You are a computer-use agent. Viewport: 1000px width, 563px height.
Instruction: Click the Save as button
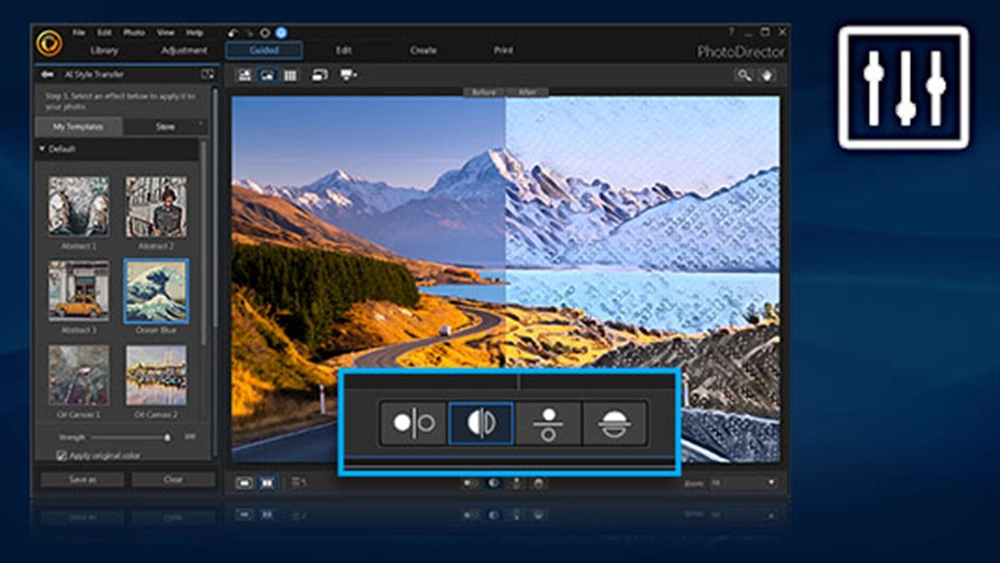pyautogui.click(x=83, y=479)
